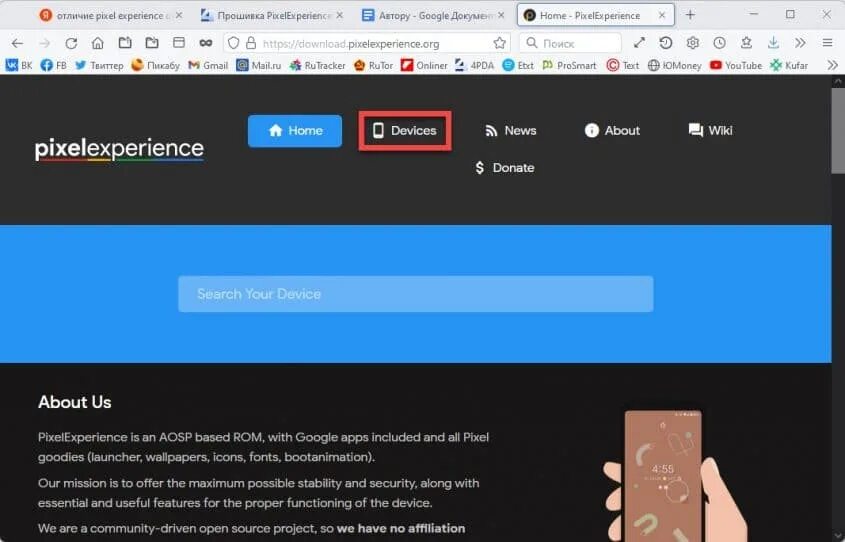The height and width of the screenshot is (542, 845).
Task: Open the Etxt bookmark
Action: pos(518,65)
